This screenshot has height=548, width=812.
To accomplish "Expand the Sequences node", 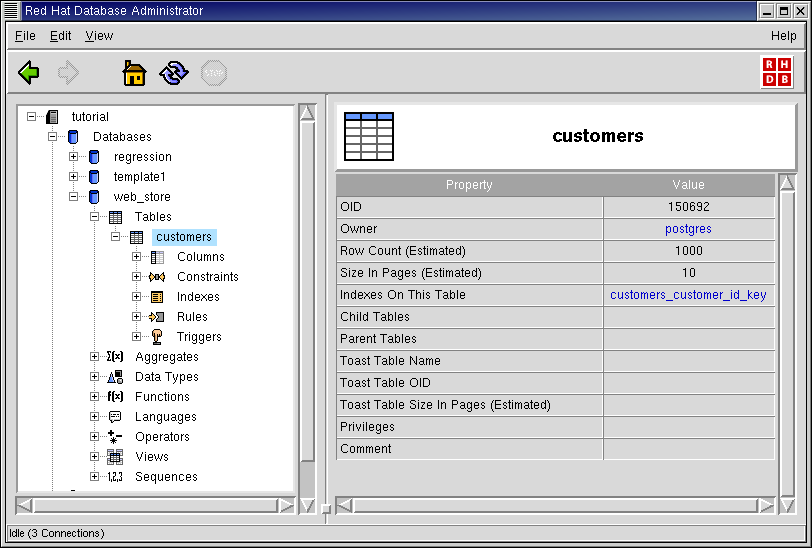I will click(x=94, y=477).
